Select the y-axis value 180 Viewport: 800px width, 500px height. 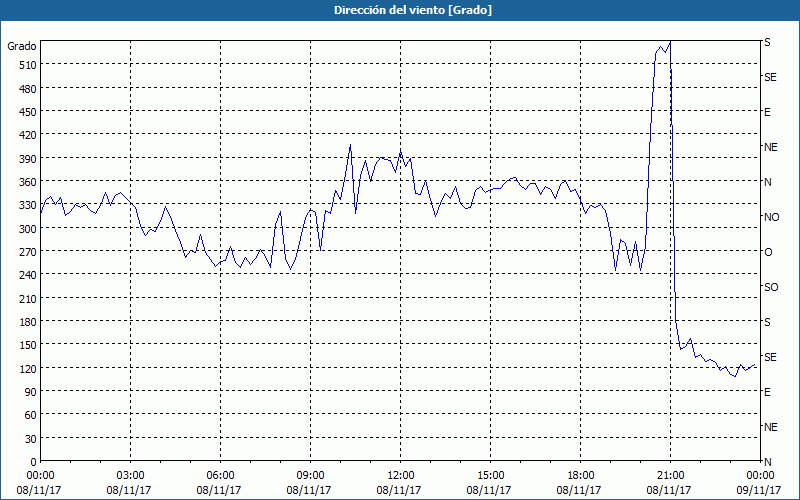(28, 322)
